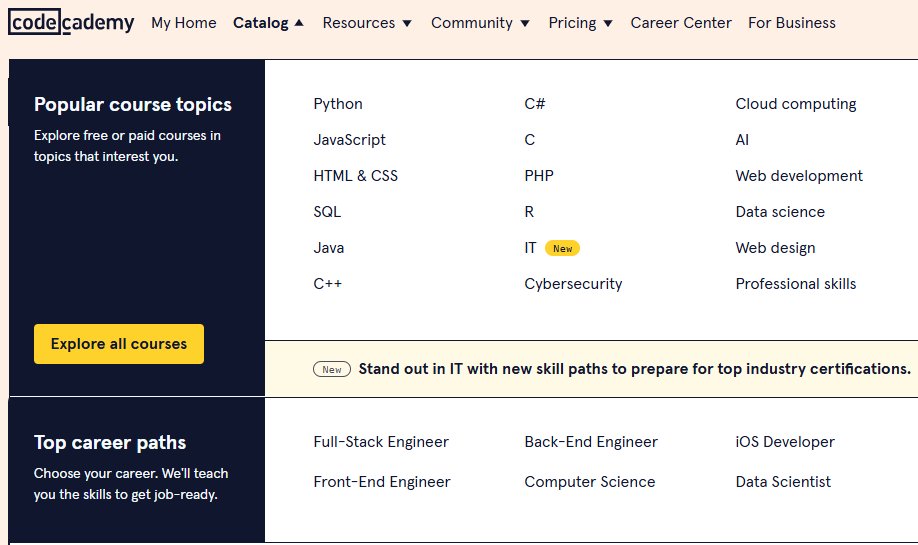Open PHP courses
The width and height of the screenshot is (918, 545).
(539, 176)
